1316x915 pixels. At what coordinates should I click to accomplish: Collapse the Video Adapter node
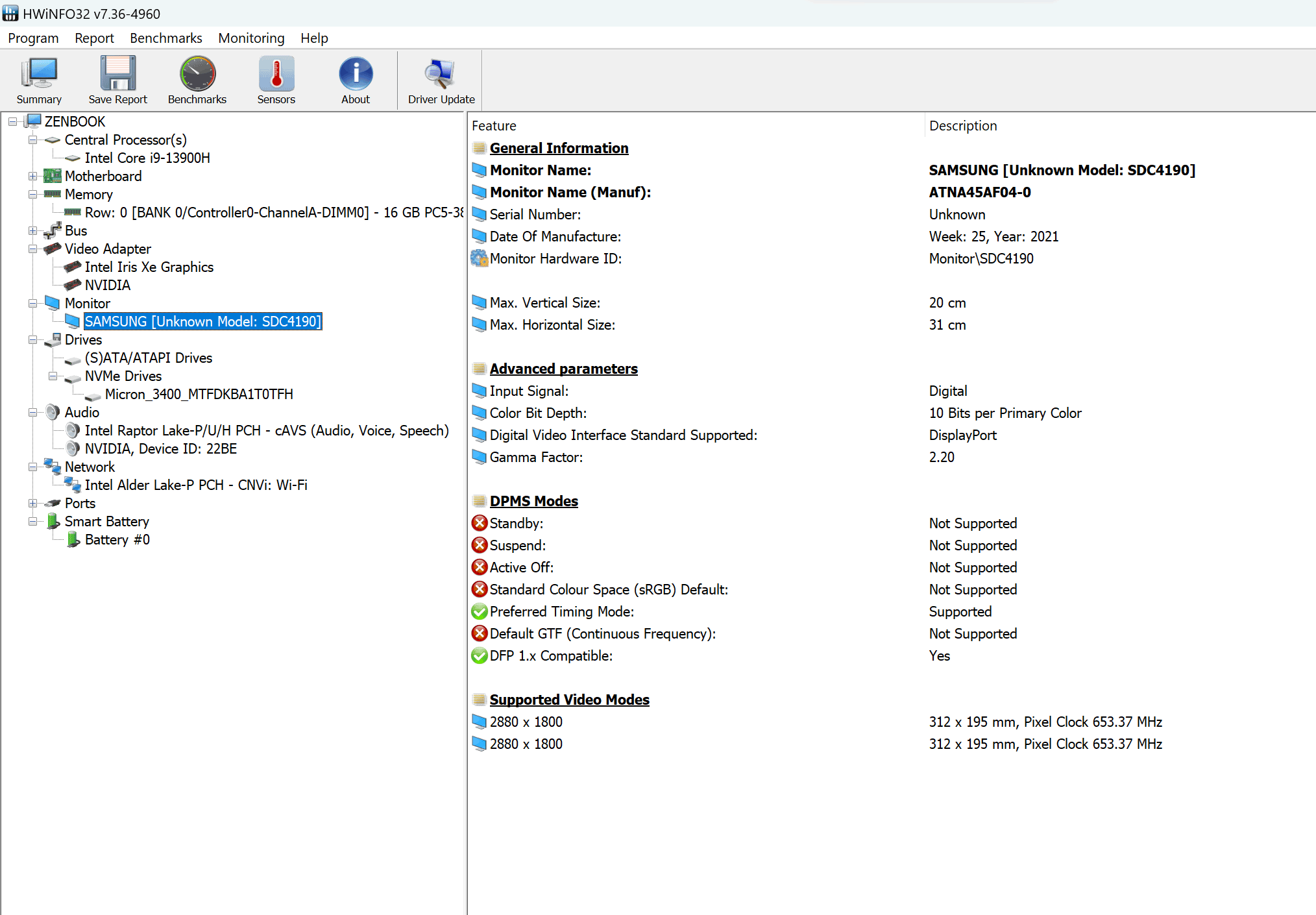32,249
